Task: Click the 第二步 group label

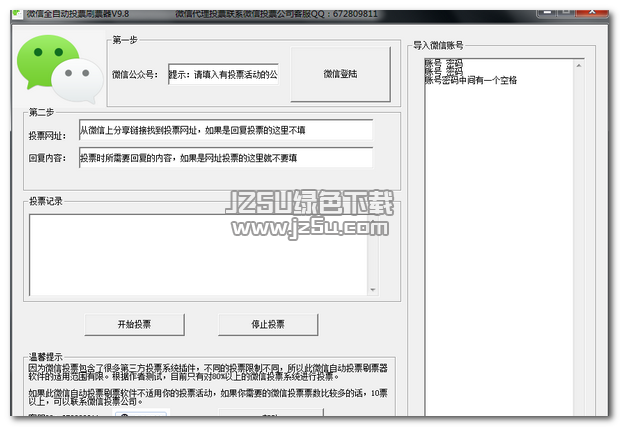Action: pyautogui.click(x=41, y=112)
